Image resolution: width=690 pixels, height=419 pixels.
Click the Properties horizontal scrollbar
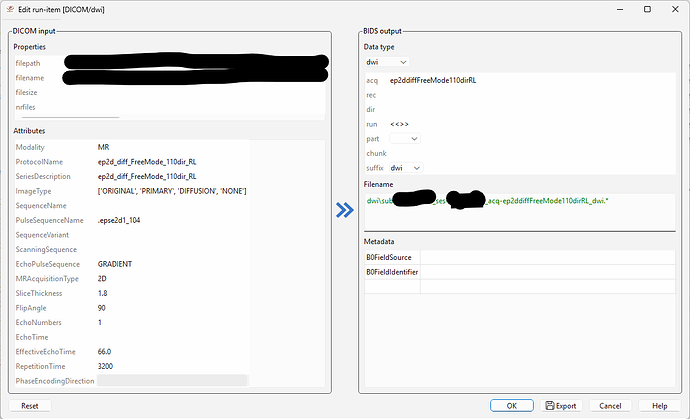(x=70, y=118)
